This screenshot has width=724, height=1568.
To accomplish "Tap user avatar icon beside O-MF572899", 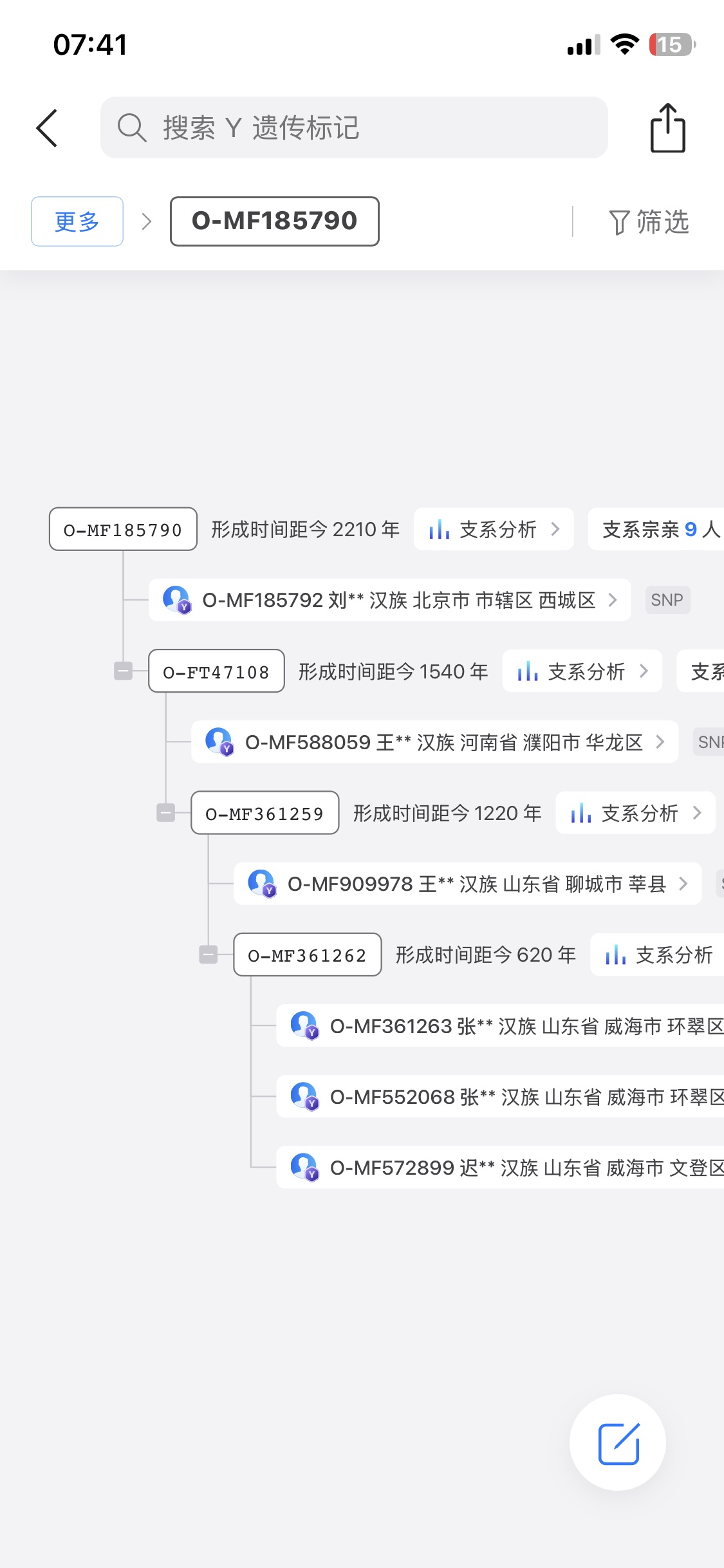I will coord(304,1166).
